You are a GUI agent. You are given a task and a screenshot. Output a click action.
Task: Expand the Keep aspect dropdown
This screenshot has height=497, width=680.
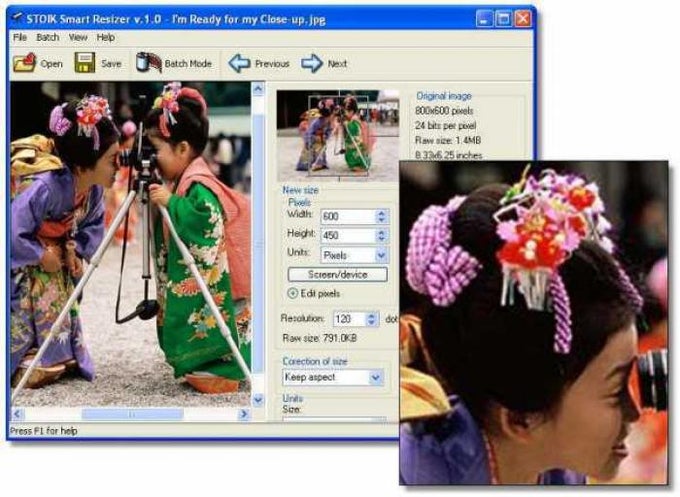[x=333, y=377]
